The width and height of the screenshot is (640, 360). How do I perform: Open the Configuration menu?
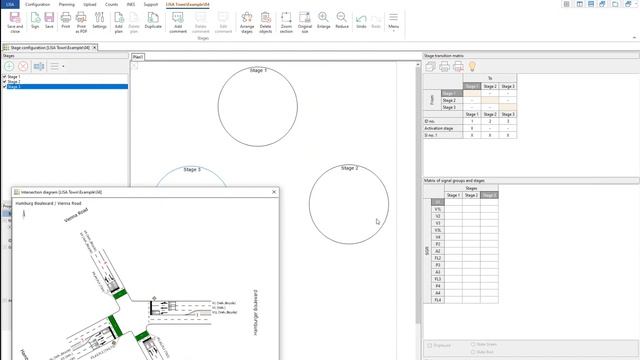click(x=38, y=4)
